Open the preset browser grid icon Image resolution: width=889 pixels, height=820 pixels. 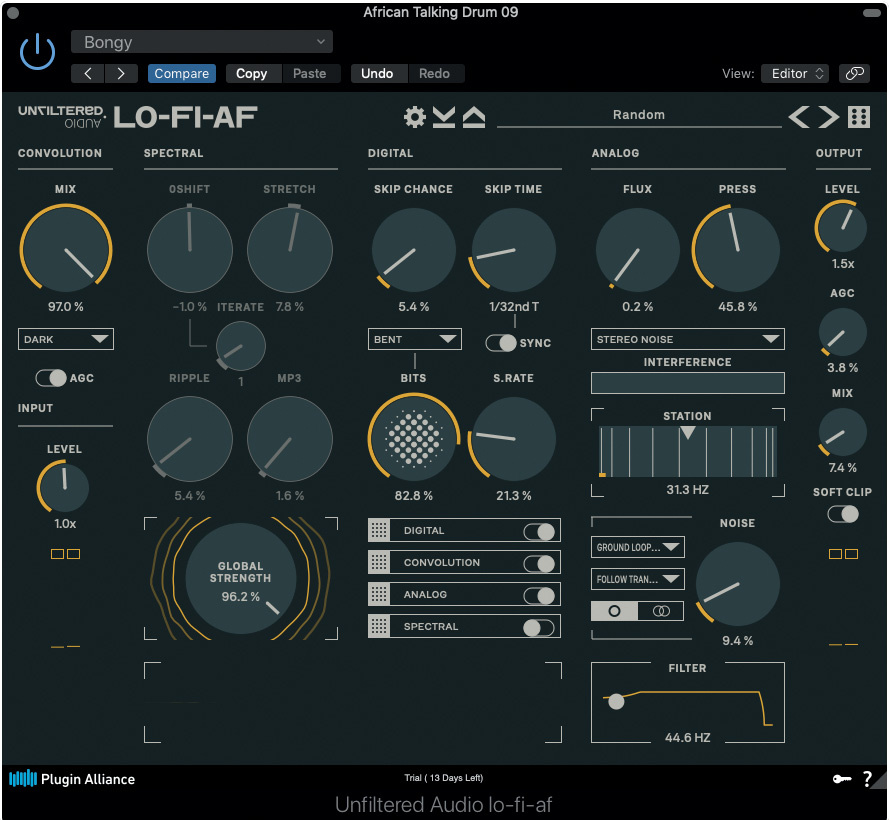coord(858,117)
